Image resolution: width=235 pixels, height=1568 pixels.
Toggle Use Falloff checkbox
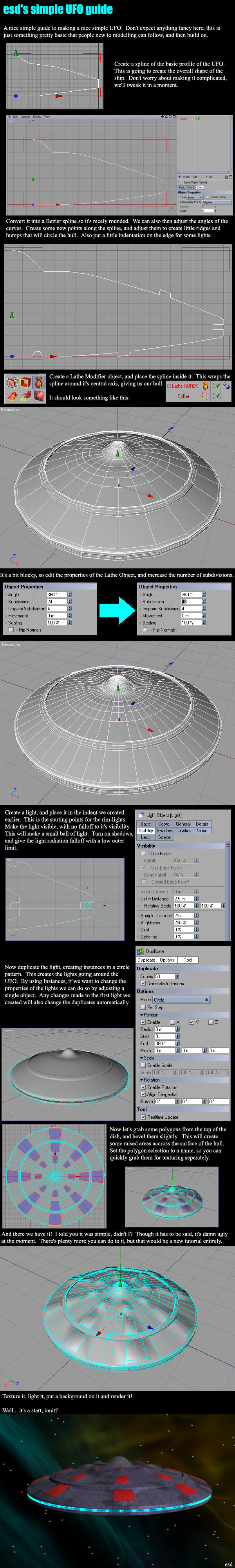pyautogui.click(x=144, y=853)
